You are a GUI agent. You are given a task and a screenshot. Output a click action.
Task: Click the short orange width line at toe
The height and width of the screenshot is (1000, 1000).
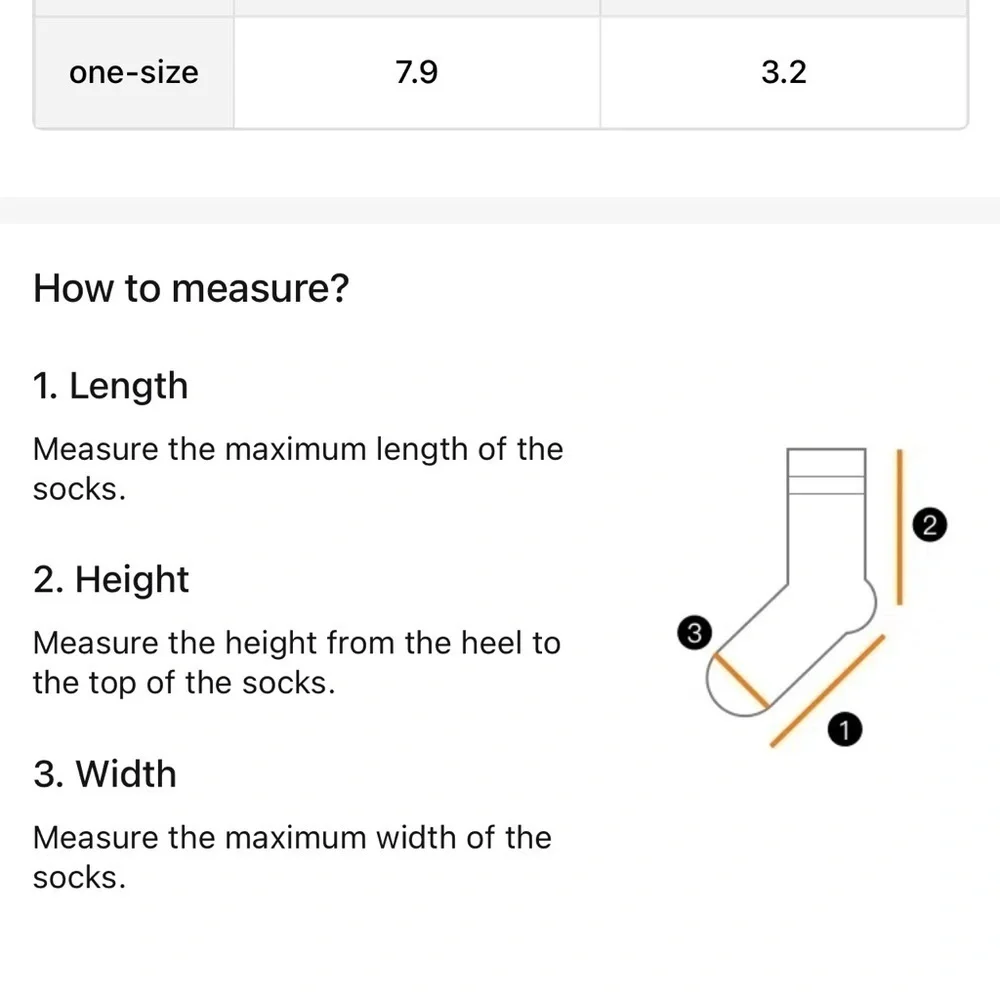[x=741, y=680]
